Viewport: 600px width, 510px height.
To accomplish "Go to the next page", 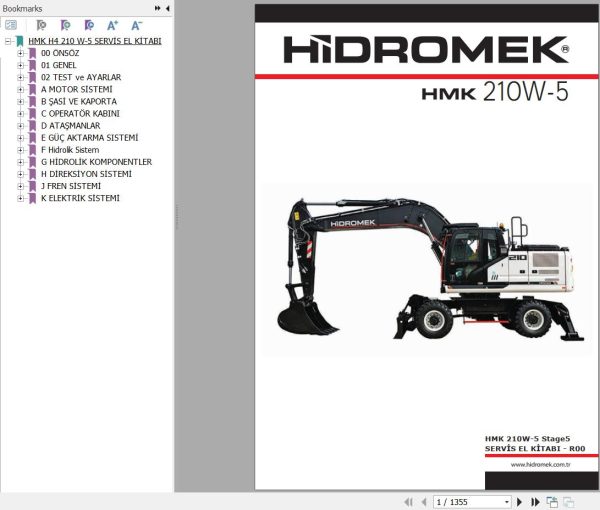I will click(x=519, y=502).
